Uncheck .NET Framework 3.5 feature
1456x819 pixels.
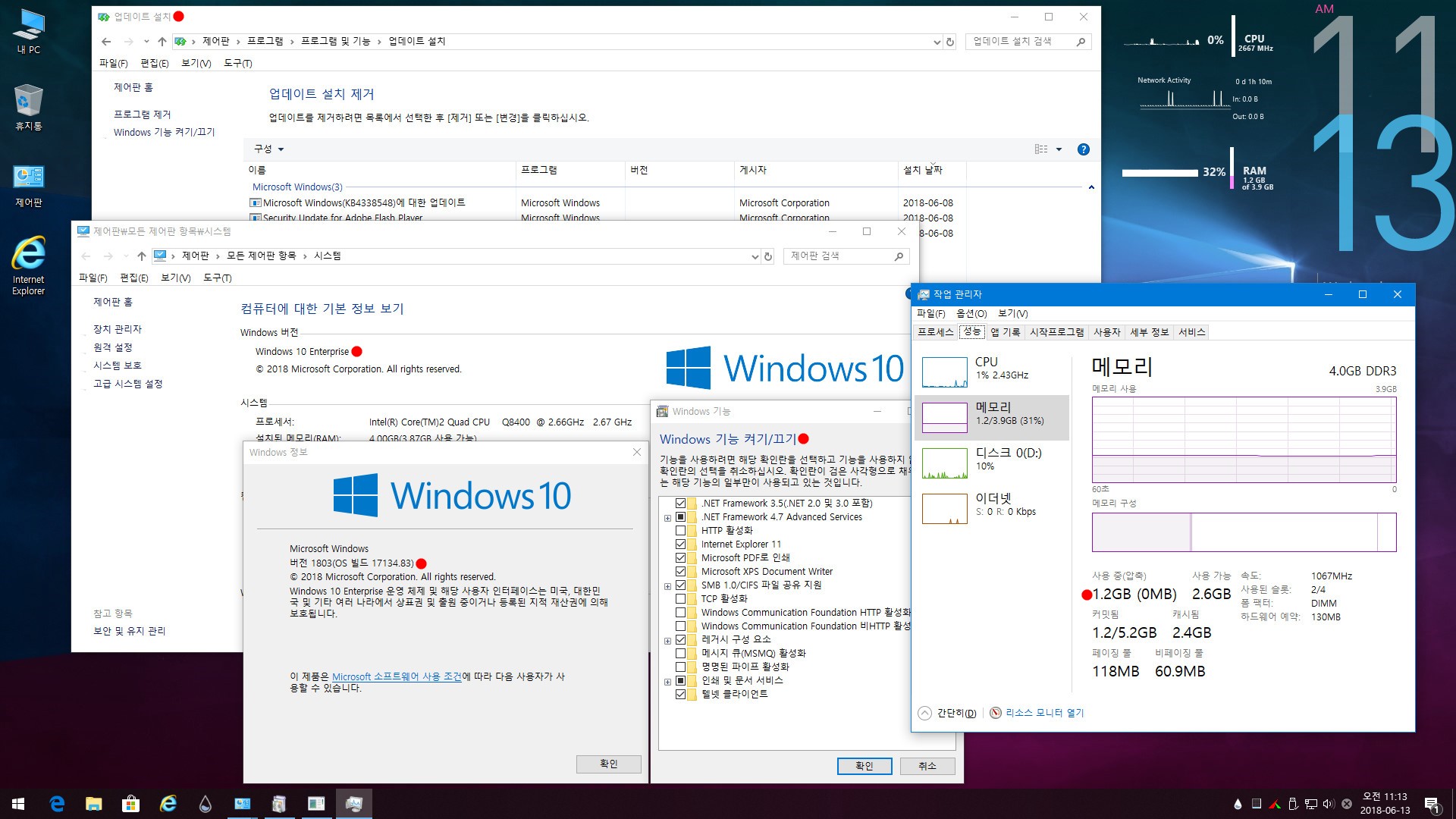pyautogui.click(x=680, y=504)
